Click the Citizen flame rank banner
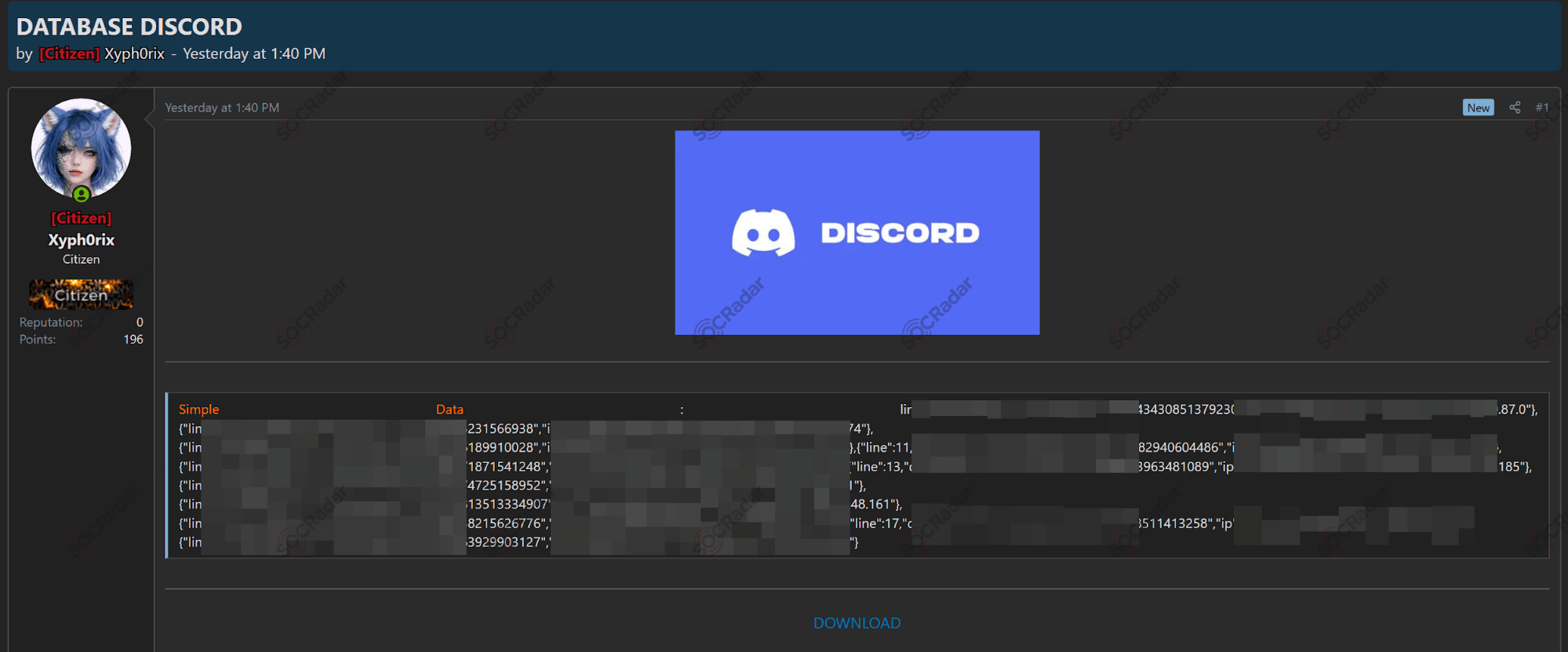Image resolution: width=1568 pixels, height=652 pixels. click(x=81, y=294)
